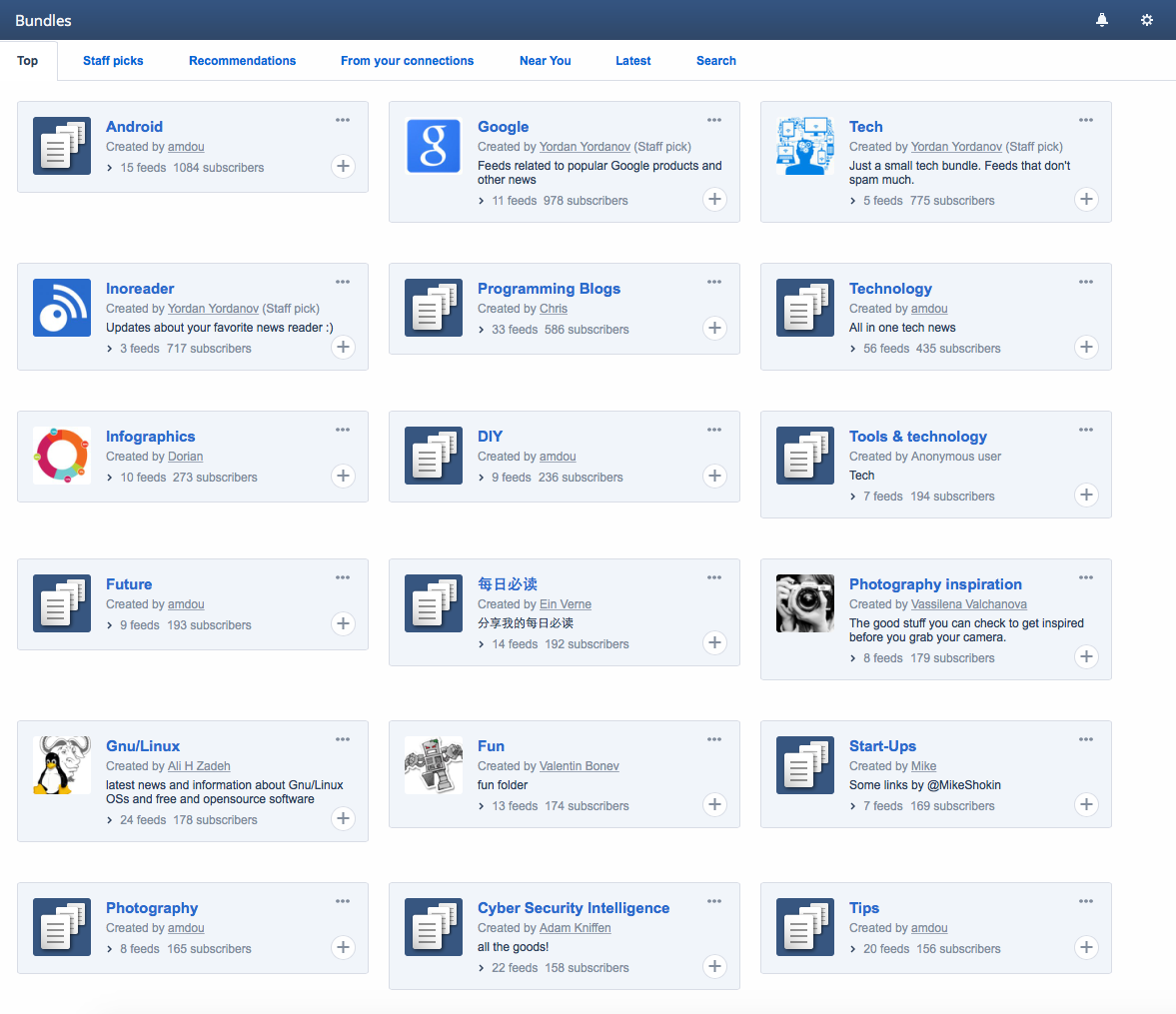Open three-dot menu on Photography bundle
Viewport: 1176px width, 1014px height.
pyautogui.click(x=343, y=901)
